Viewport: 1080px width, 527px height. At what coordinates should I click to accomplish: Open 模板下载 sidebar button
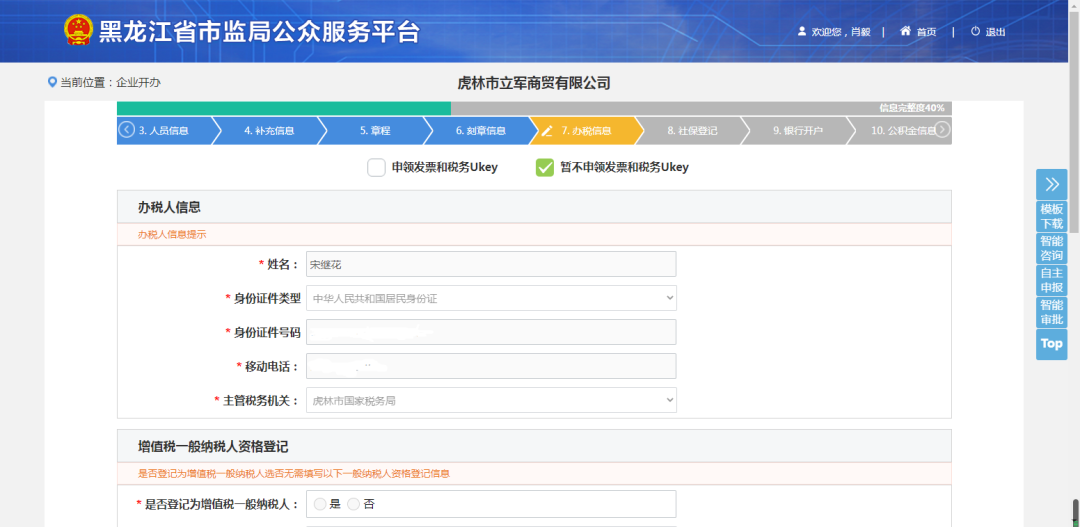point(1051,216)
